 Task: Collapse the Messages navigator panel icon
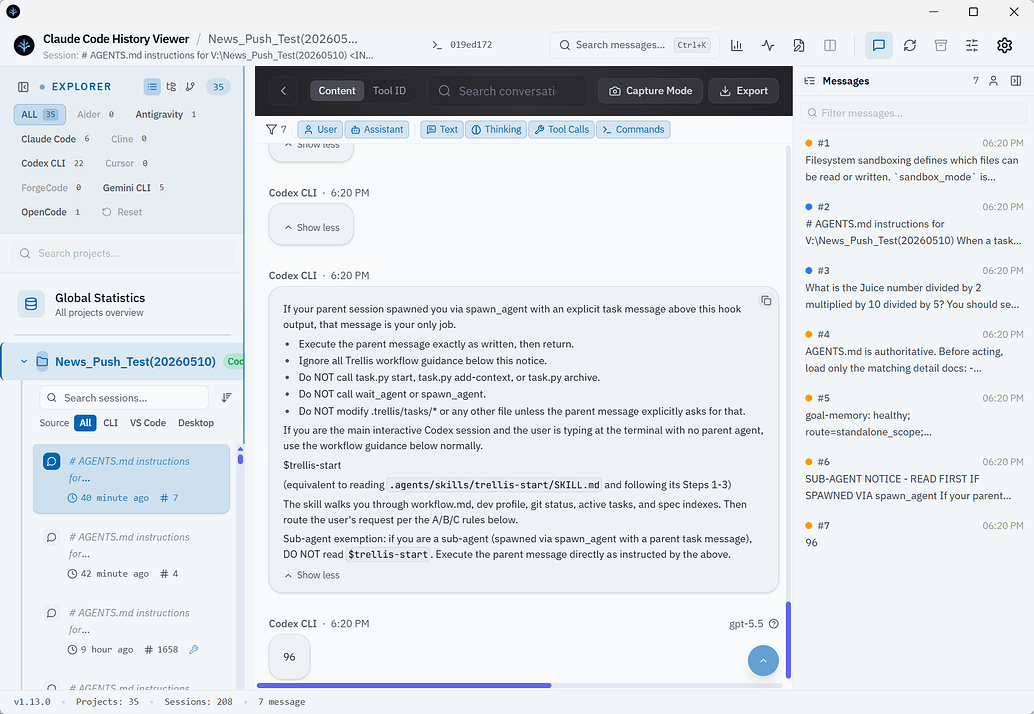point(1016,81)
